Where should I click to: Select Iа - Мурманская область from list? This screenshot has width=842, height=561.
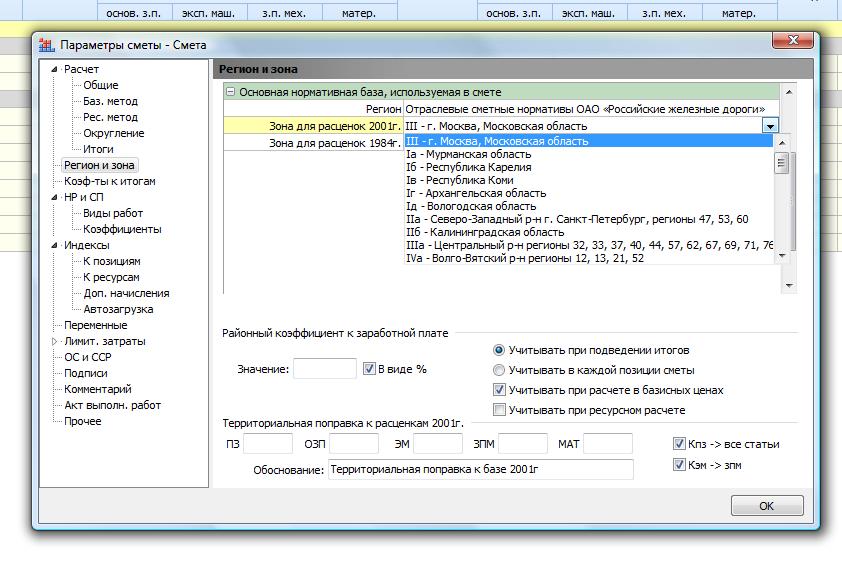(468, 155)
